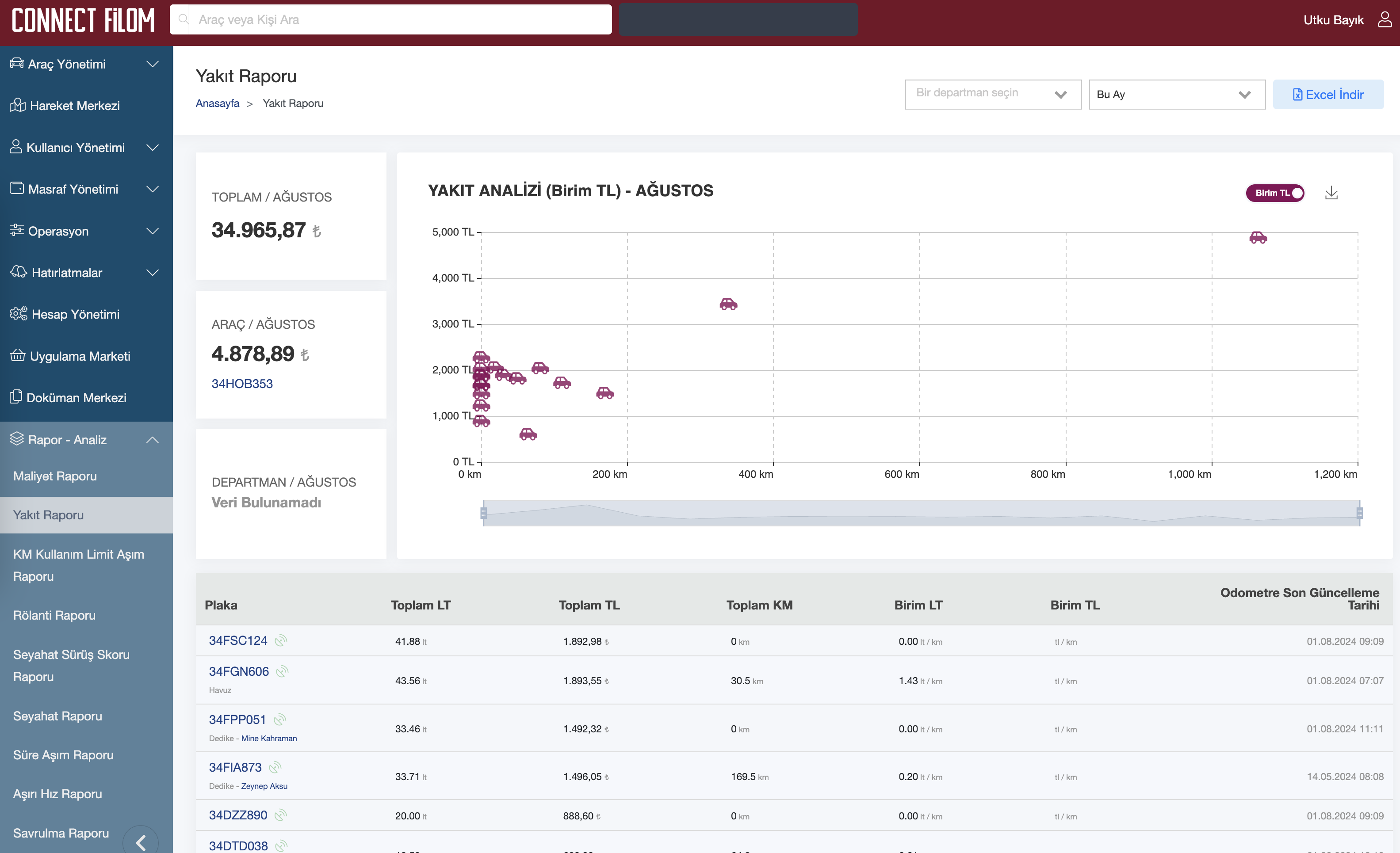The image size is (1400, 853).
Task: Click the signal icon beside 34FIA873
Action: click(x=275, y=767)
